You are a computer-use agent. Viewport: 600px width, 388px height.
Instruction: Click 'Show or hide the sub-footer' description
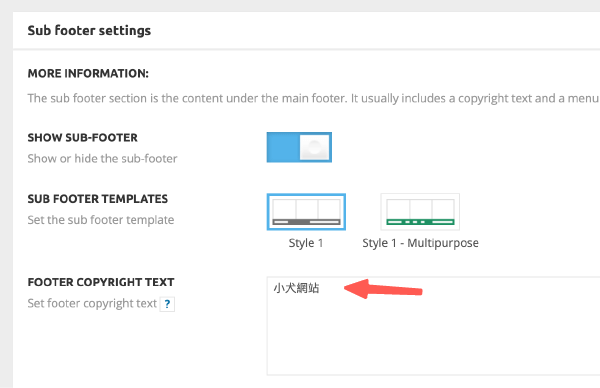(x=102, y=159)
